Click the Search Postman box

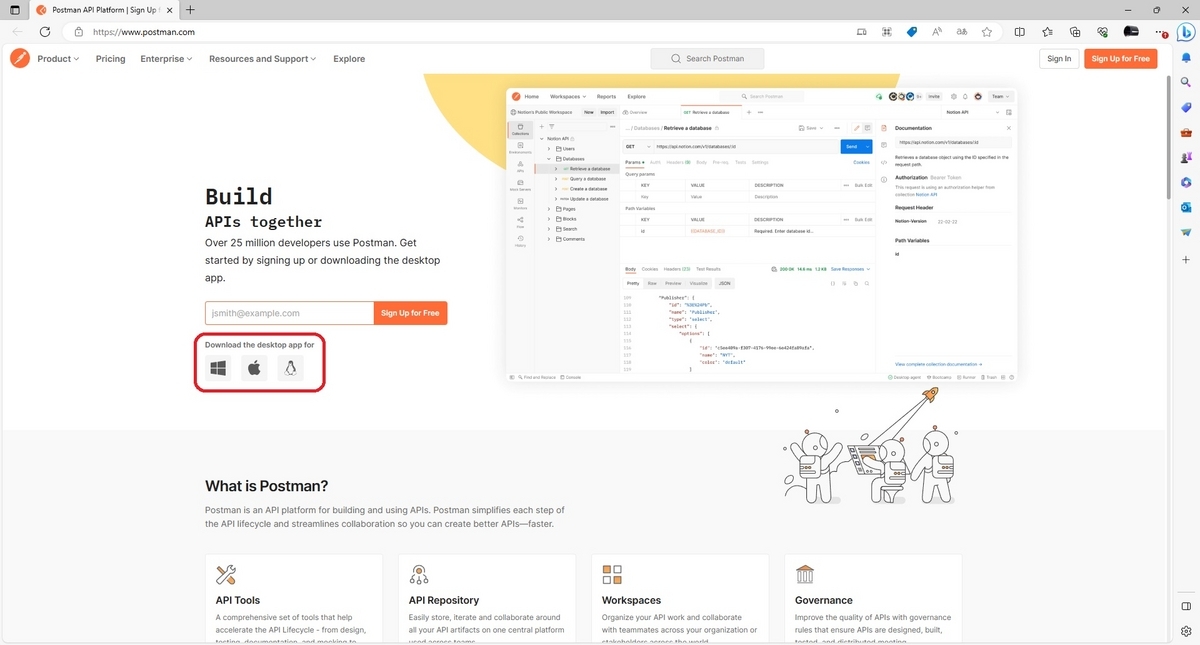click(707, 58)
